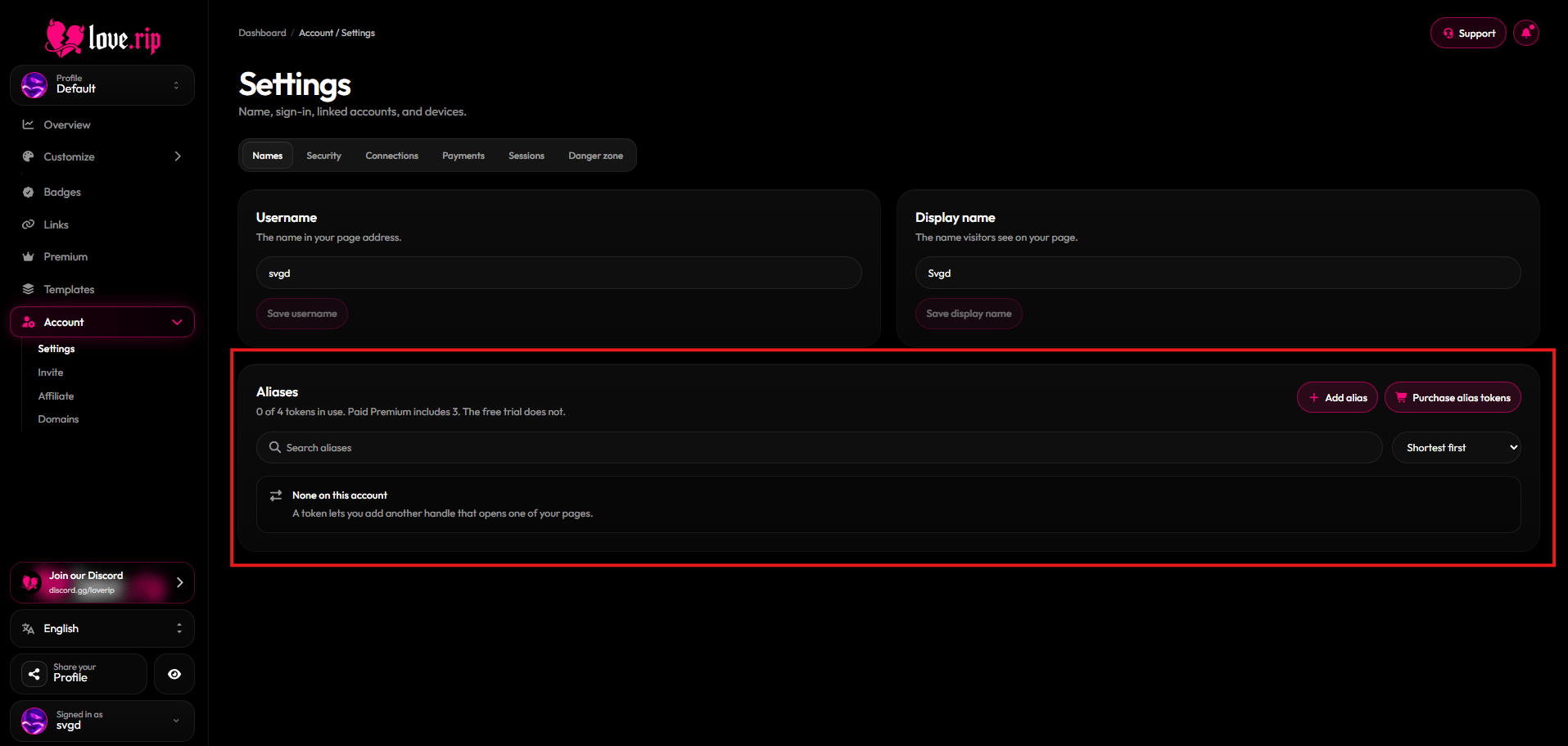Click the eye preview button

pyautogui.click(x=174, y=674)
